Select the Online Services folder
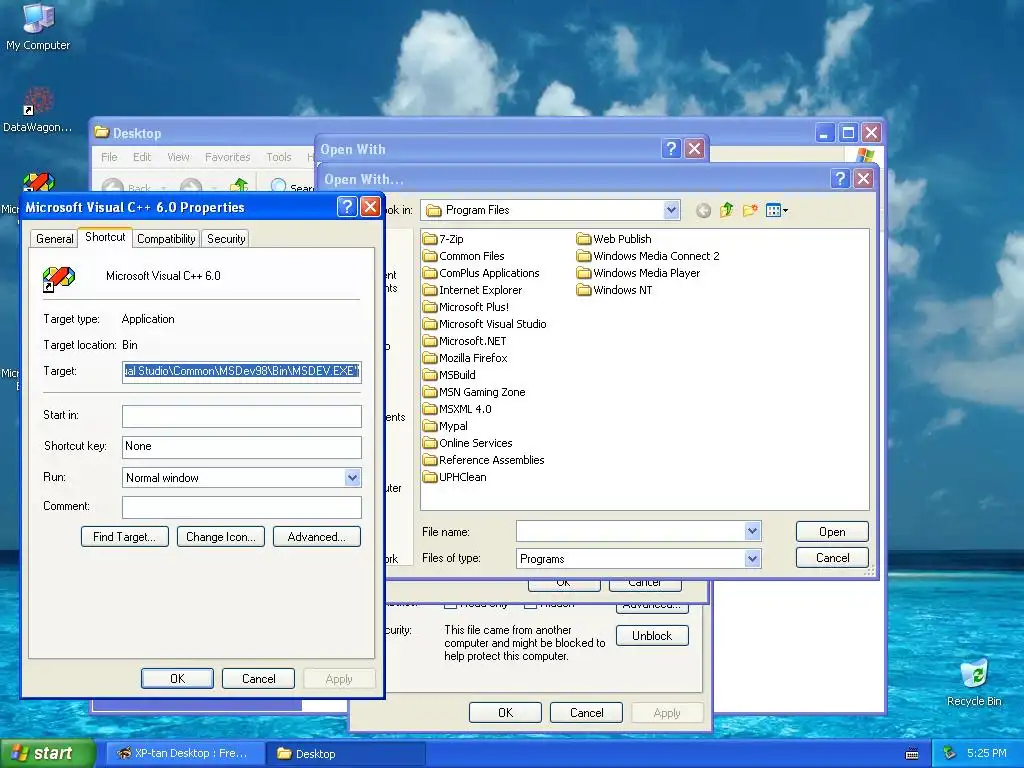This screenshot has width=1024, height=768. click(468, 443)
